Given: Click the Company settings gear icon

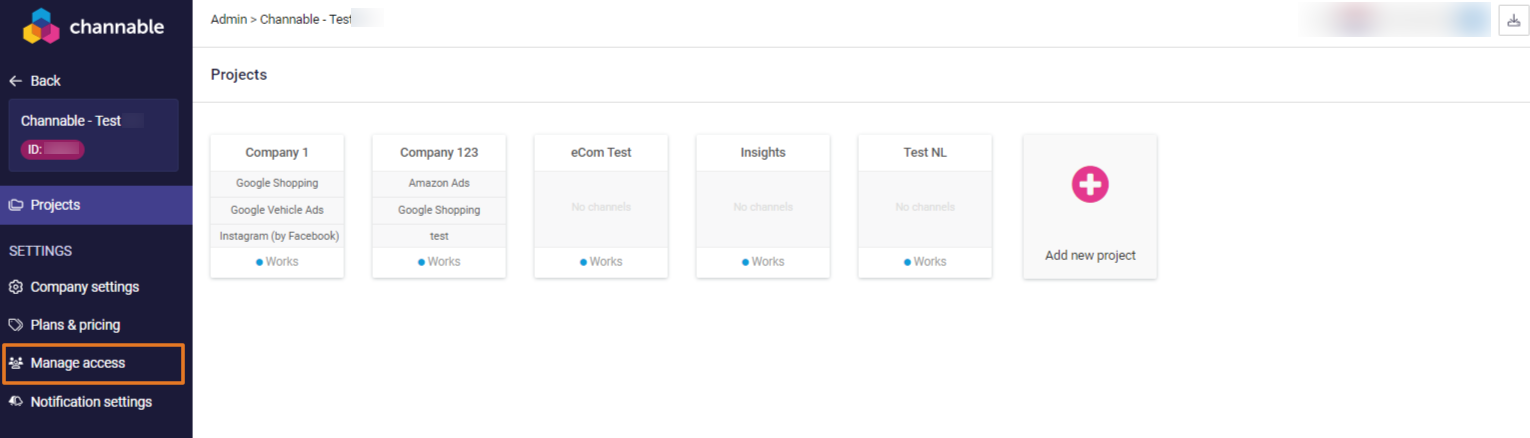Looking at the screenshot, I should coord(16,287).
